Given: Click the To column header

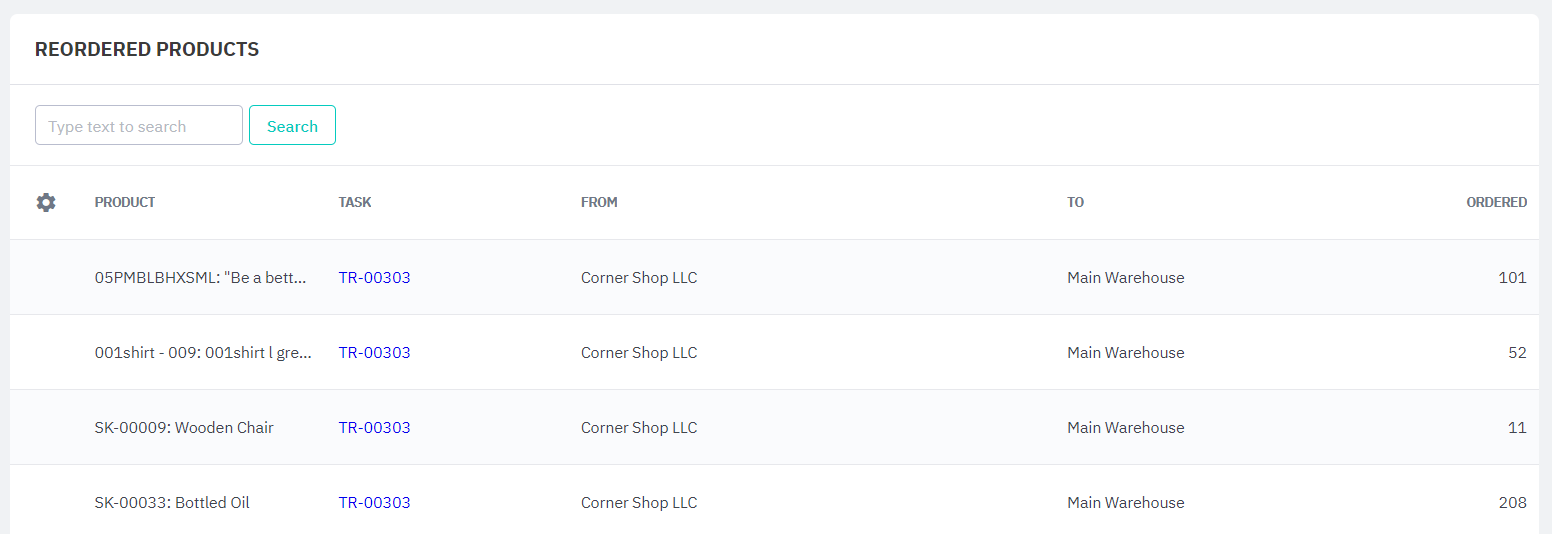Looking at the screenshot, I should [x=1075, y=202].
